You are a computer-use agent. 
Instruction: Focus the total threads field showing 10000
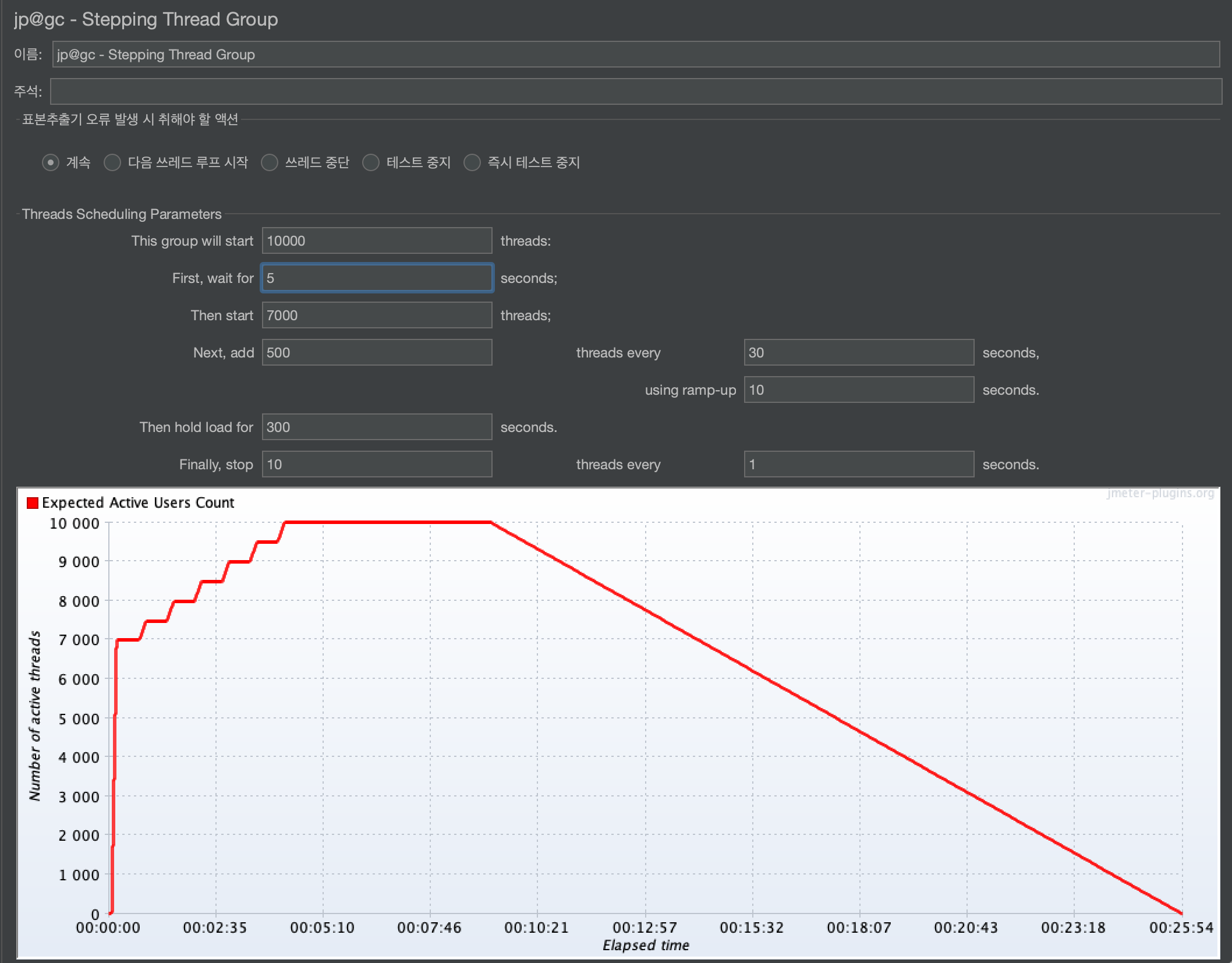[377, 241]
